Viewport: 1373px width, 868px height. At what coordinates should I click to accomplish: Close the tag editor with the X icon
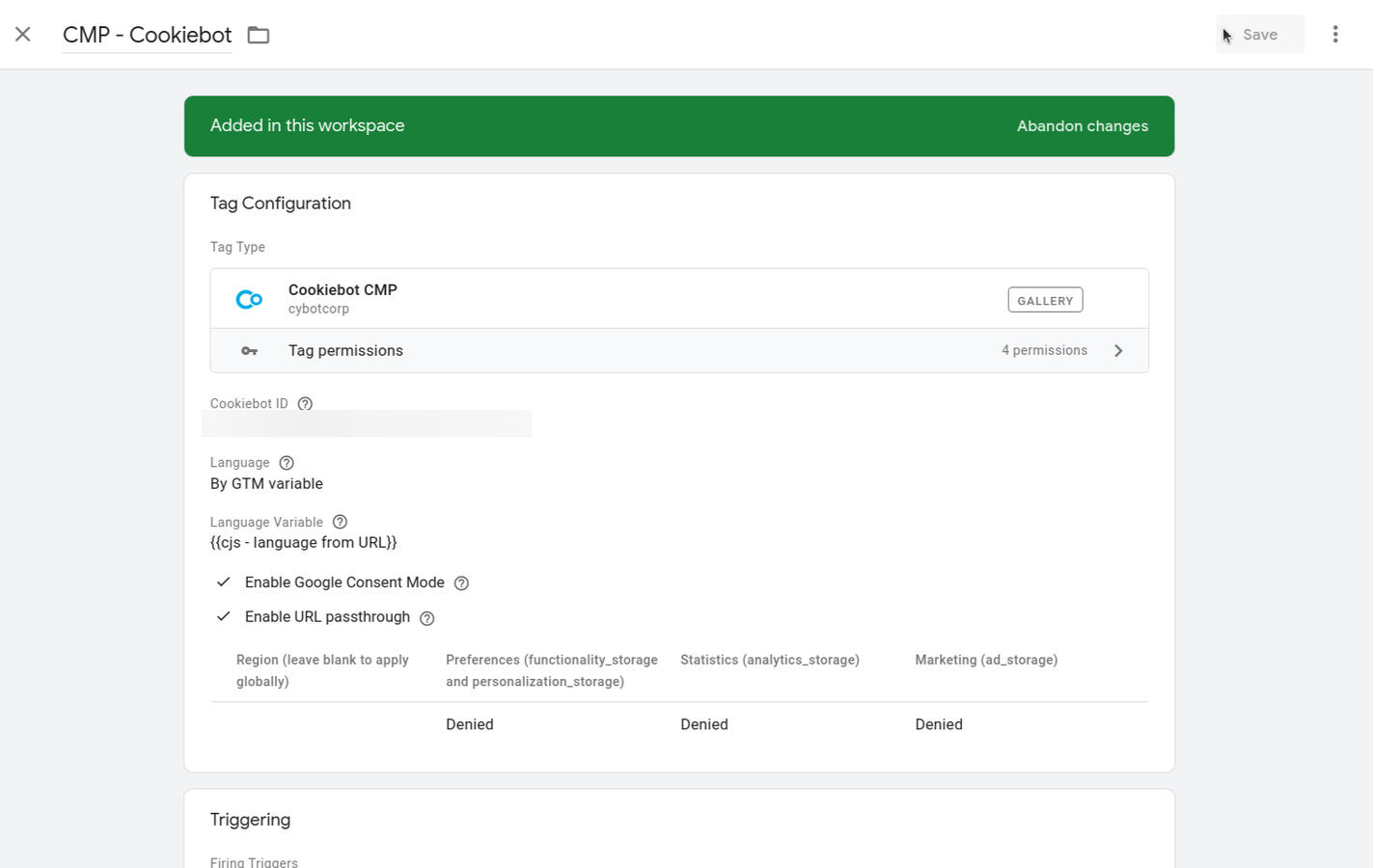click(23, 35)
